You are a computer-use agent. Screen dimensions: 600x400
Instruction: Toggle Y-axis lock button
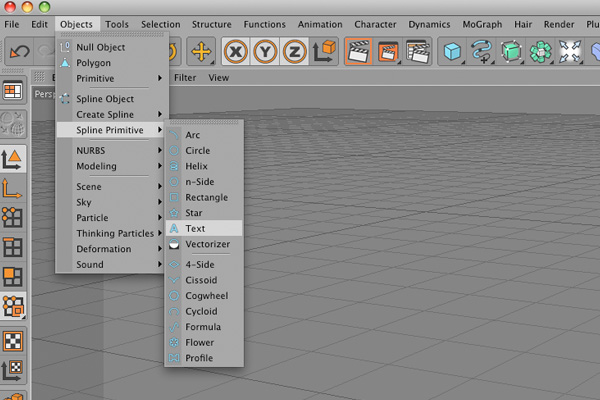coord(265,51)
